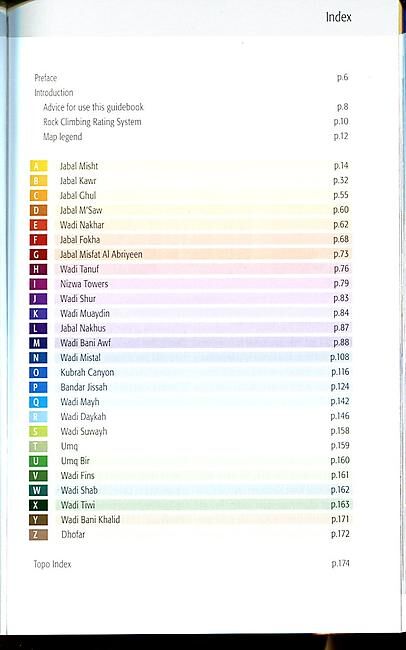Click the letter P section marker
Viewport: 406px width, 650px height.
coord(39,387)
